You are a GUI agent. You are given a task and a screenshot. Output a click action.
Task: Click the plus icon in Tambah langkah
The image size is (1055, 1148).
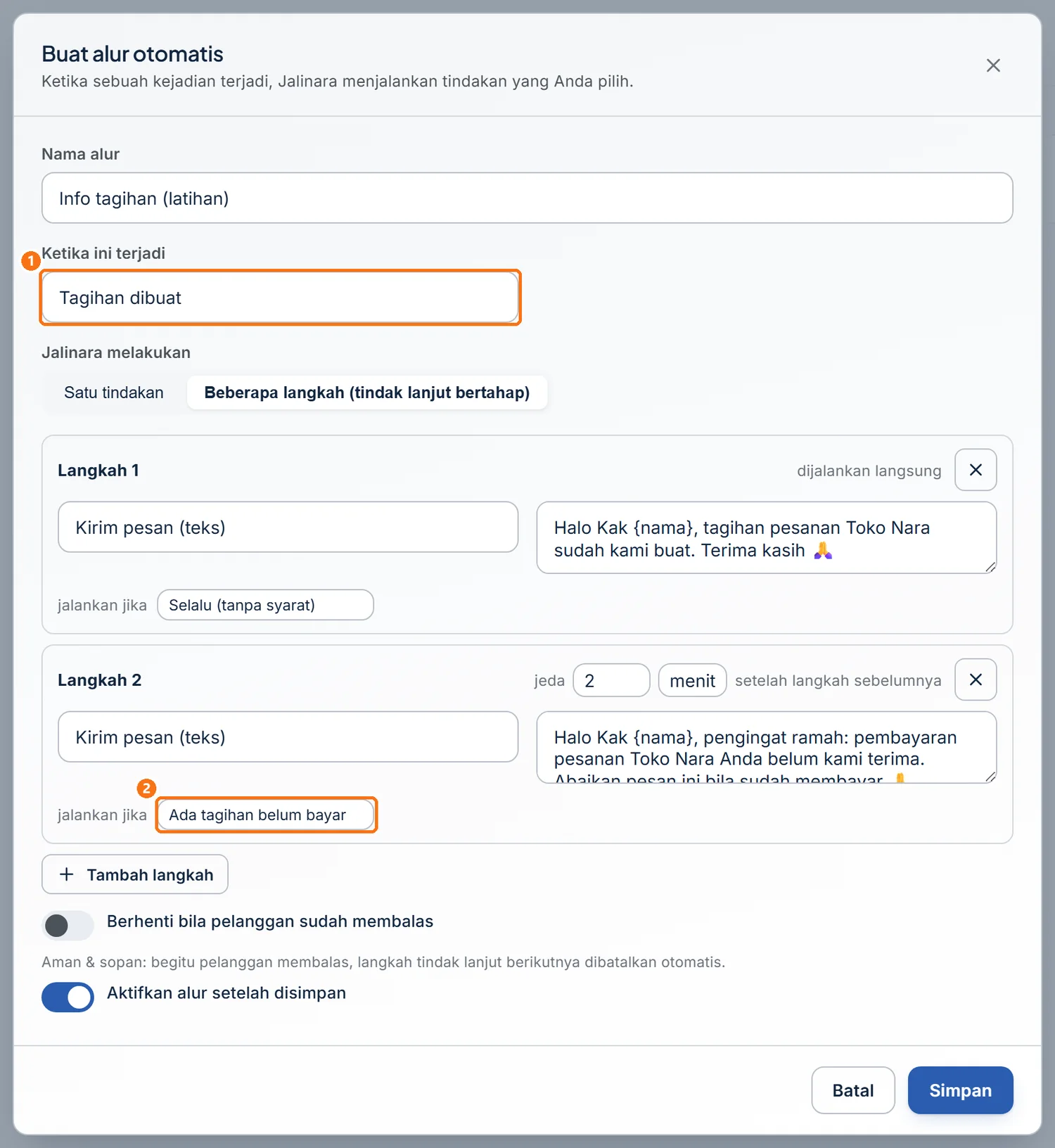67,874
